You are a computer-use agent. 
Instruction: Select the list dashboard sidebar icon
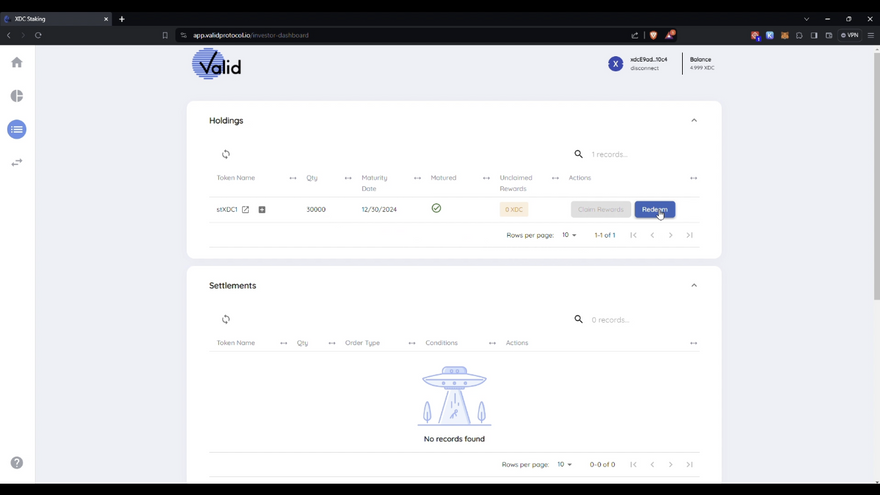pyautogui.click(x=17, y=129)
